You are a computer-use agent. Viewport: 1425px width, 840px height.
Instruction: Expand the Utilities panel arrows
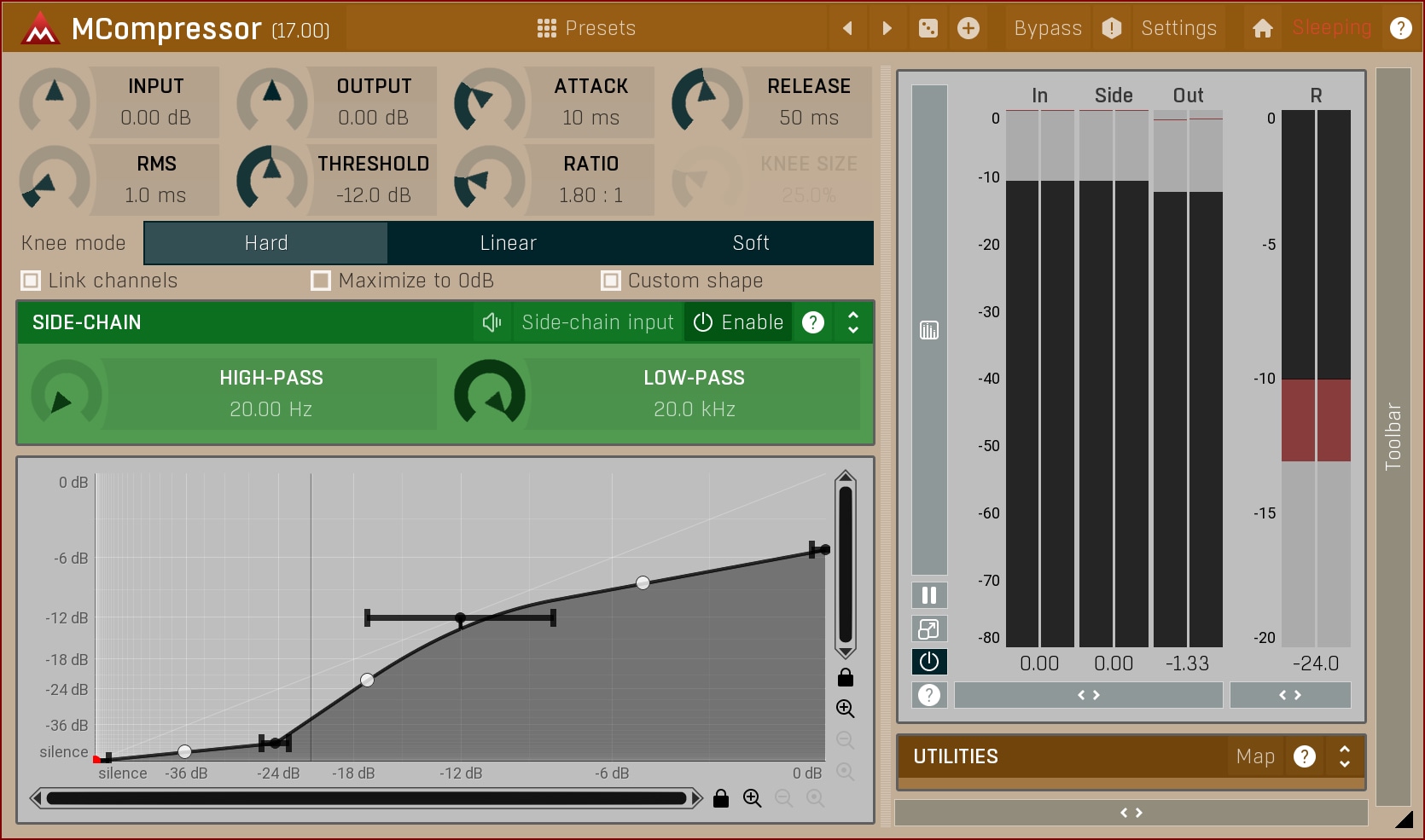1344,756
